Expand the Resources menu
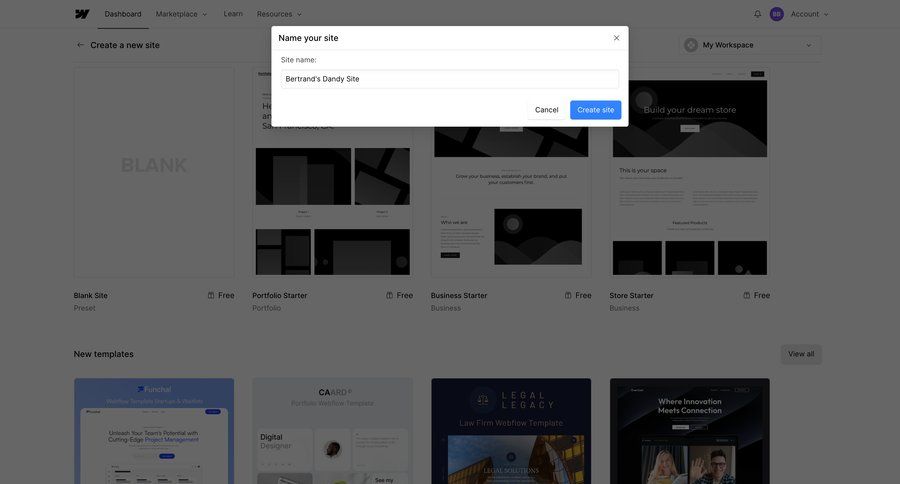 (279, 14)
